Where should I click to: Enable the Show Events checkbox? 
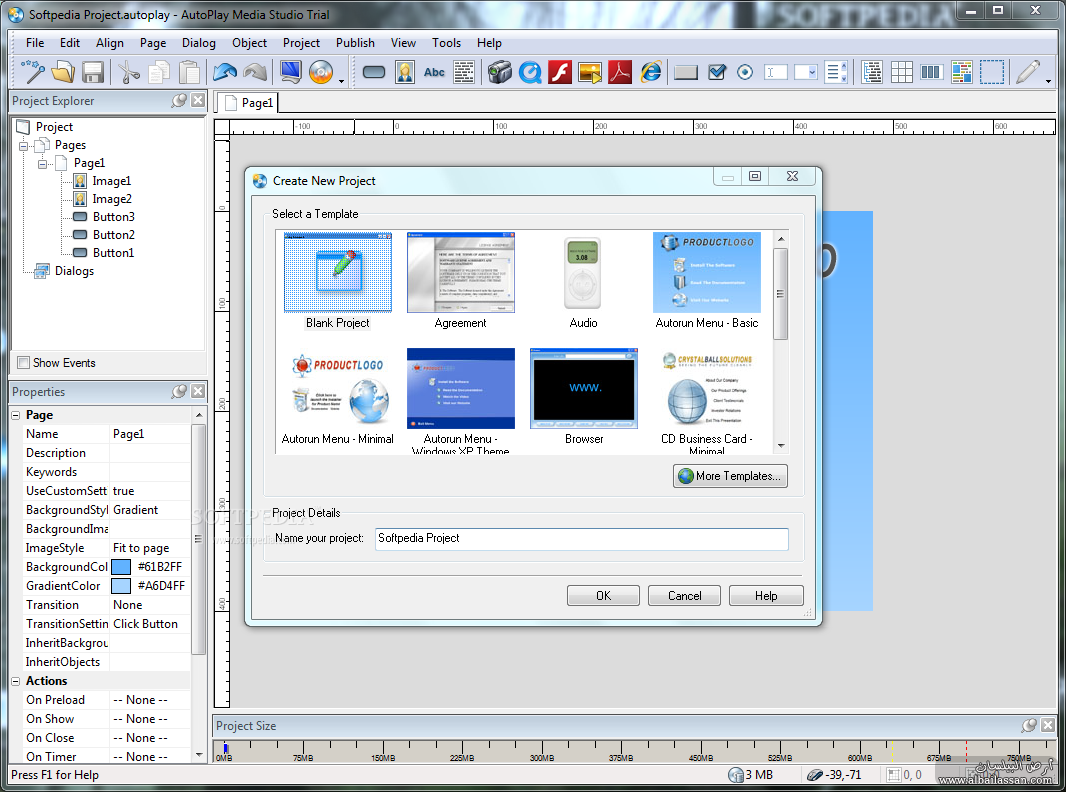(x=24, y=362)
